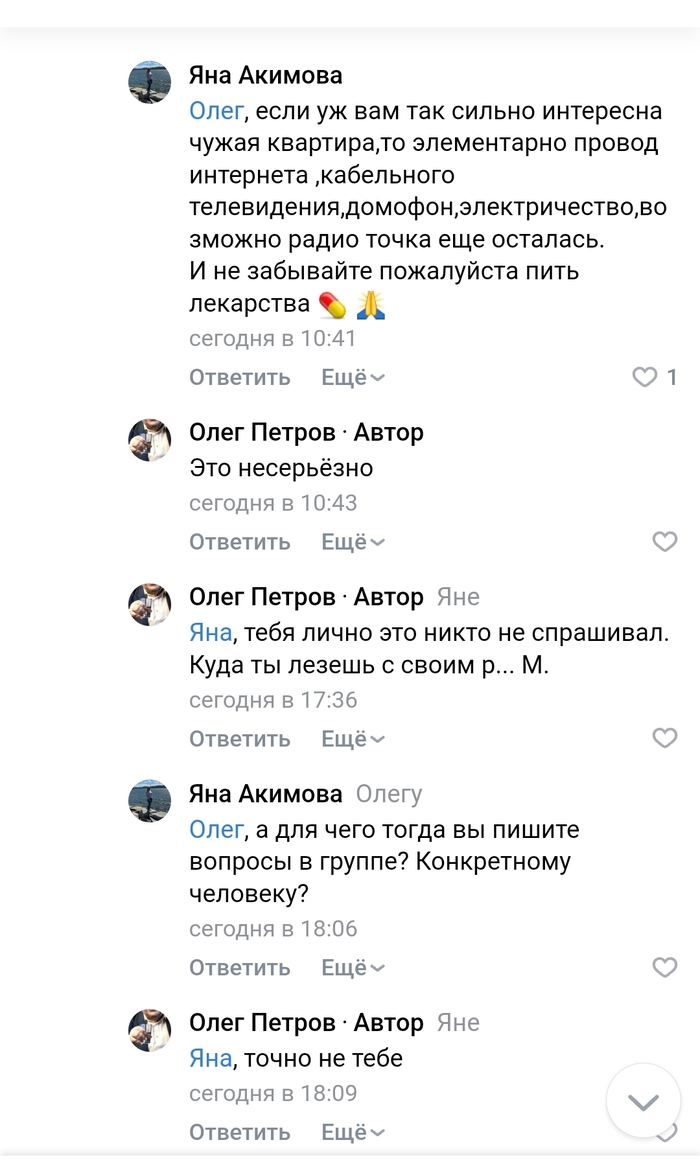Open Oleg Petrov's avatar at 17:36 comment
Viewport: 700px width, 1173px height.
[150, 604]
